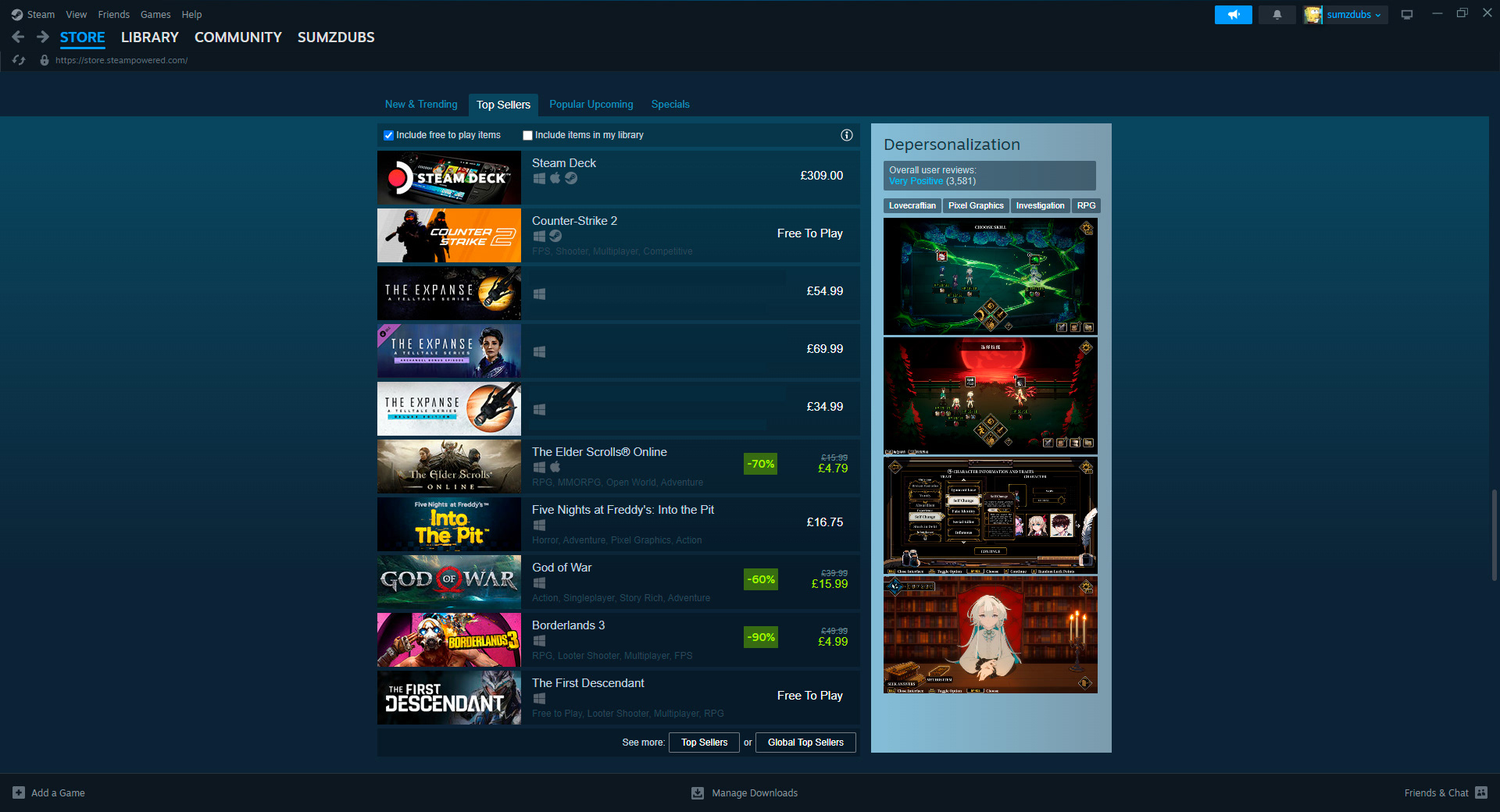This screenshot has height=812, width=1500.
Task: Open the View menu
Action: click(x=77, y=15)
